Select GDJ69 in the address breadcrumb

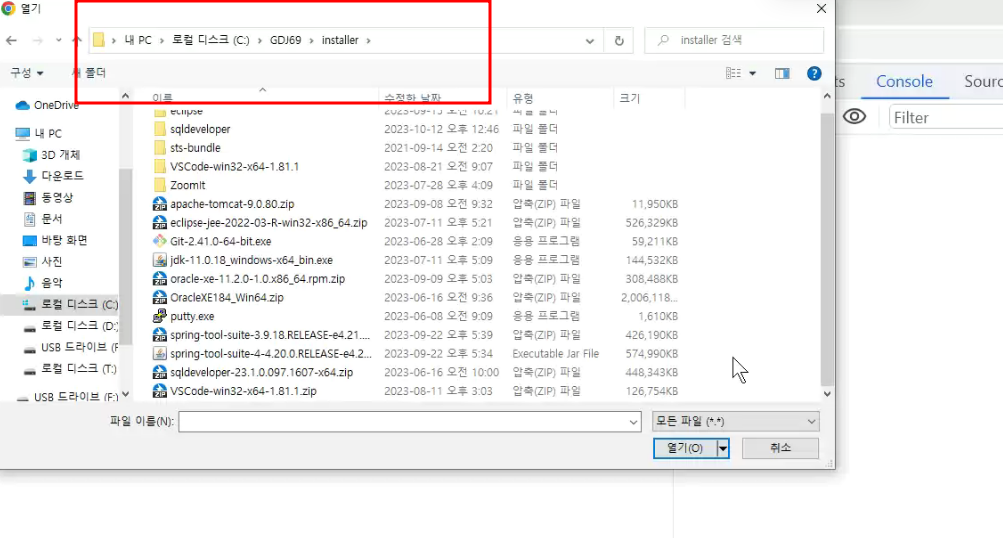pyautogui.click(x=285, y=40)
